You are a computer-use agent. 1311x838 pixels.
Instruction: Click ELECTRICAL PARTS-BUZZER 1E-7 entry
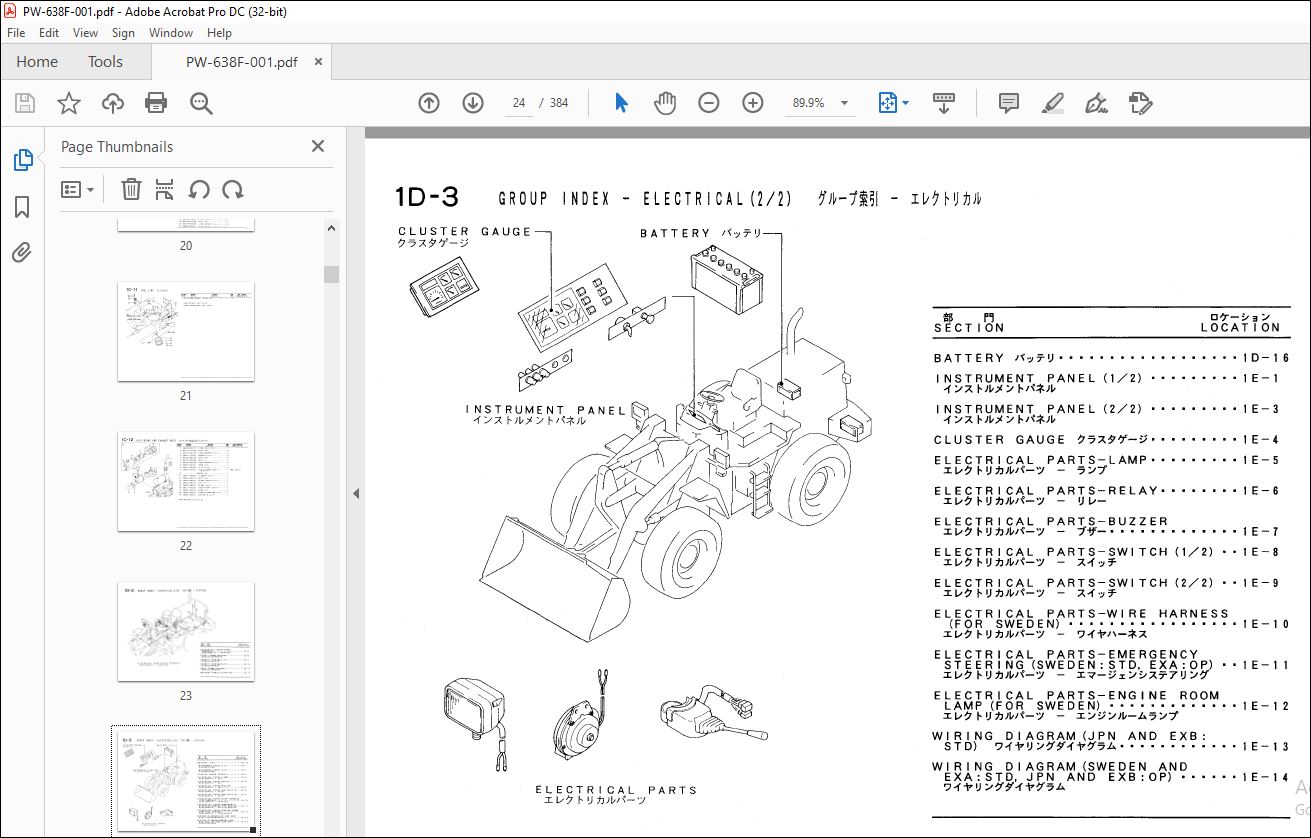tap(1107, 526)
